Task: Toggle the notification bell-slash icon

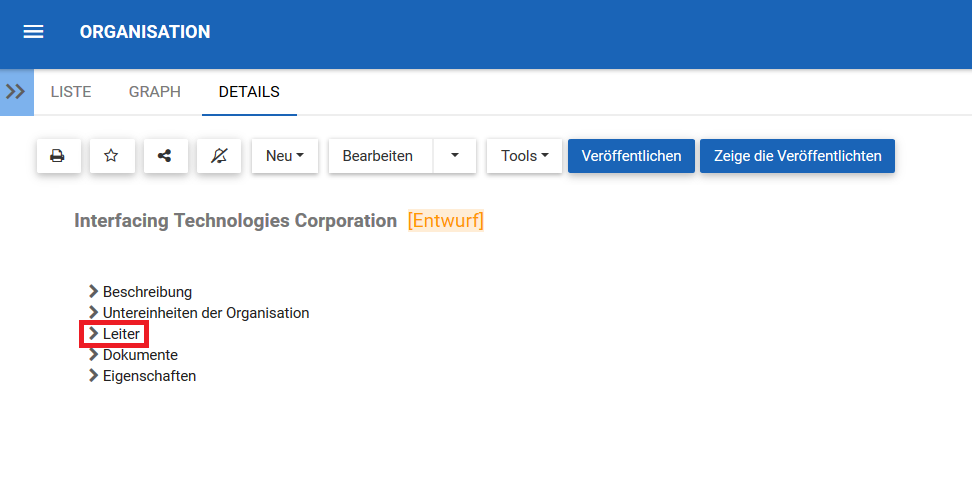Action: click(x=219, y=156)
